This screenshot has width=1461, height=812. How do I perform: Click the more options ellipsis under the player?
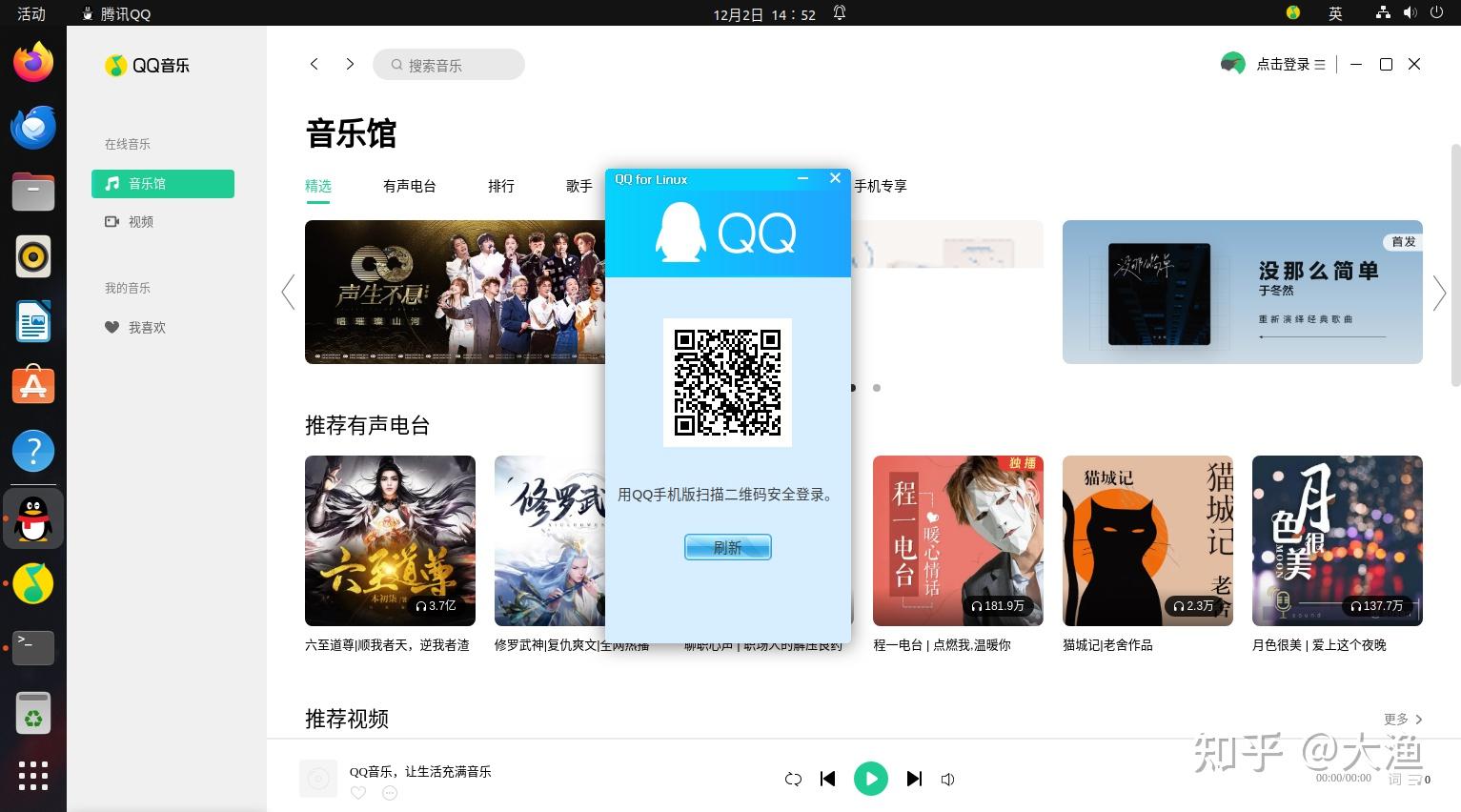(390, 793)
